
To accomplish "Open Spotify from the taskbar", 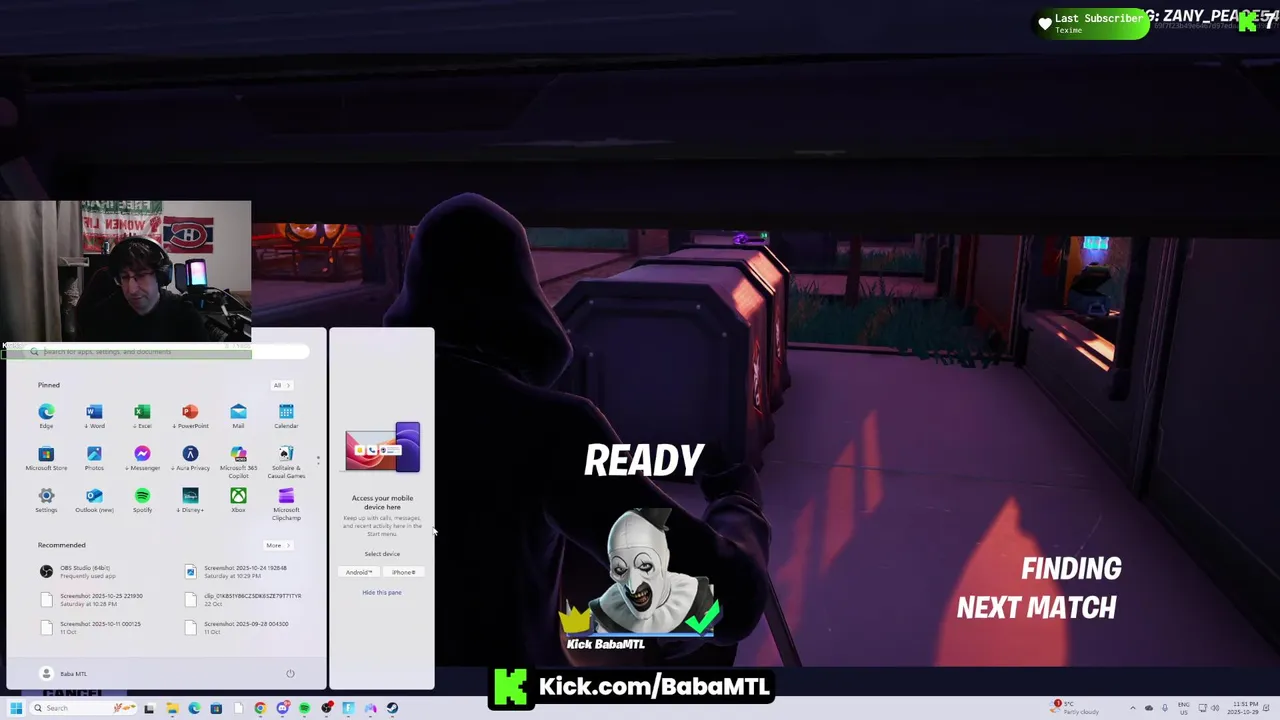I will pos(304,708).
